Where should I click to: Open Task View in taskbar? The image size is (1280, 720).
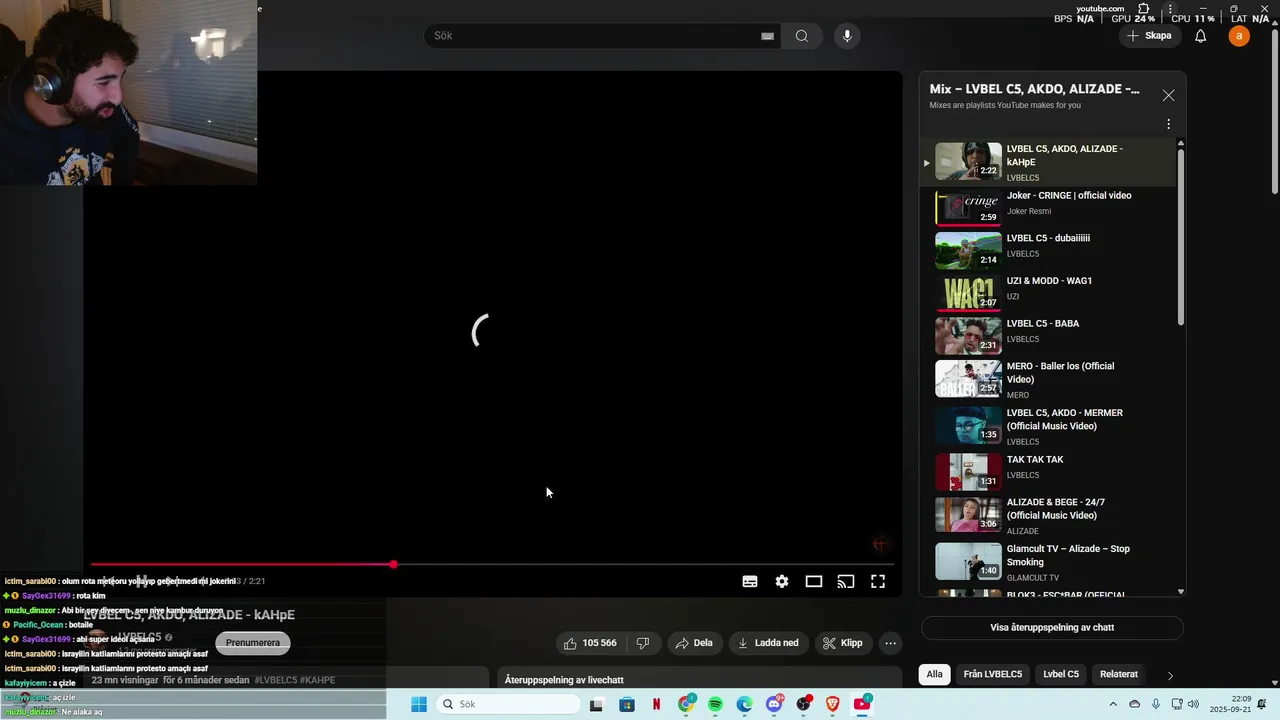click(596, 704)
